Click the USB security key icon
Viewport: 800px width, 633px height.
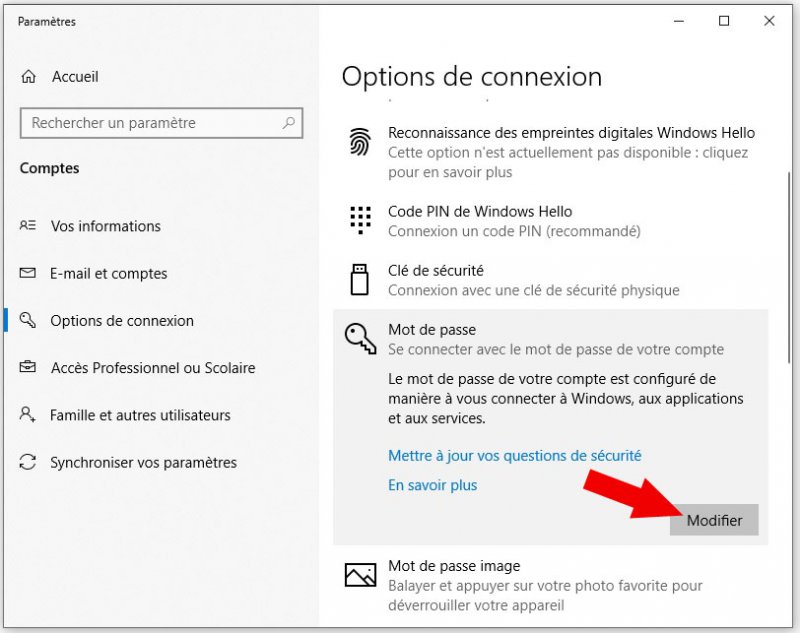pyautogui.click(x=359, y=280)
